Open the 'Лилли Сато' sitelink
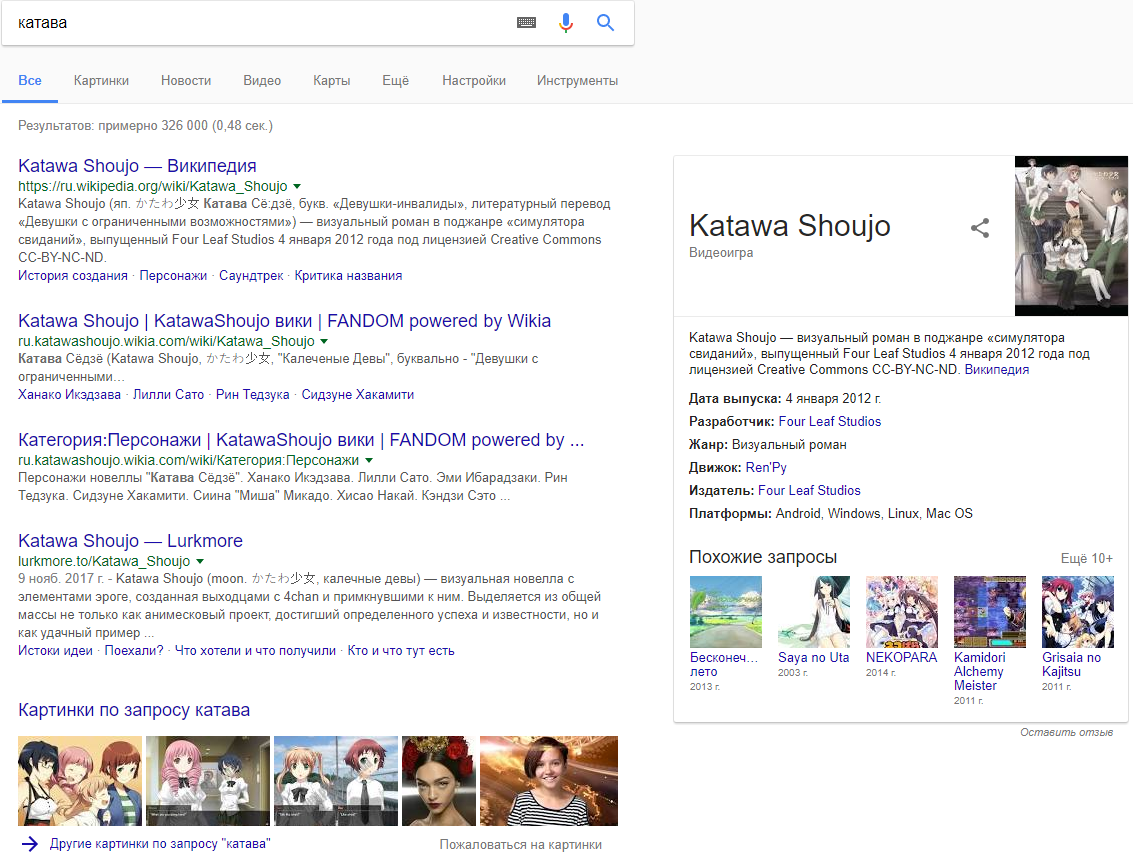The height and width of the screenshot is (852, 1133). click(168, 395)
